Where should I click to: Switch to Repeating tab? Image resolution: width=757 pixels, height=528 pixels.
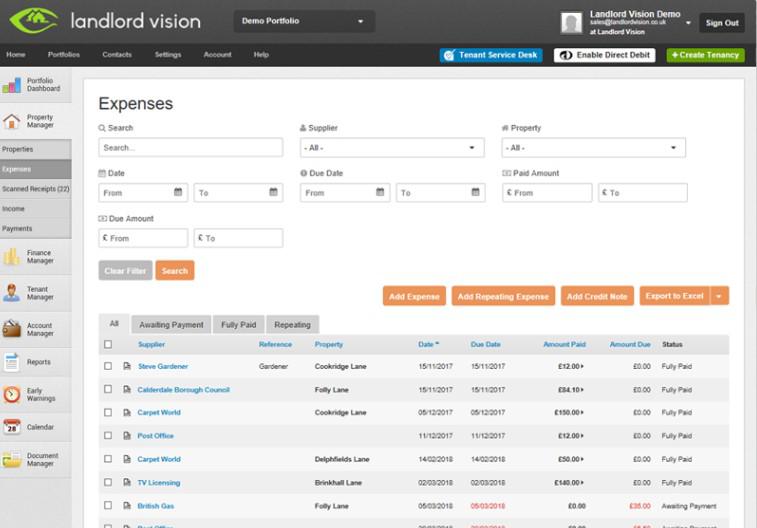point(292,325)
